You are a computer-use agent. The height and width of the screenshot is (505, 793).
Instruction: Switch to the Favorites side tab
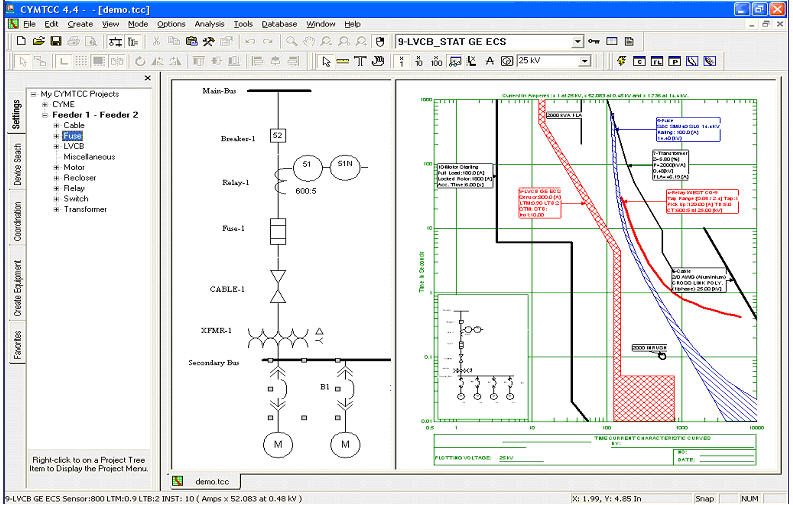click(x=18, y=345)
